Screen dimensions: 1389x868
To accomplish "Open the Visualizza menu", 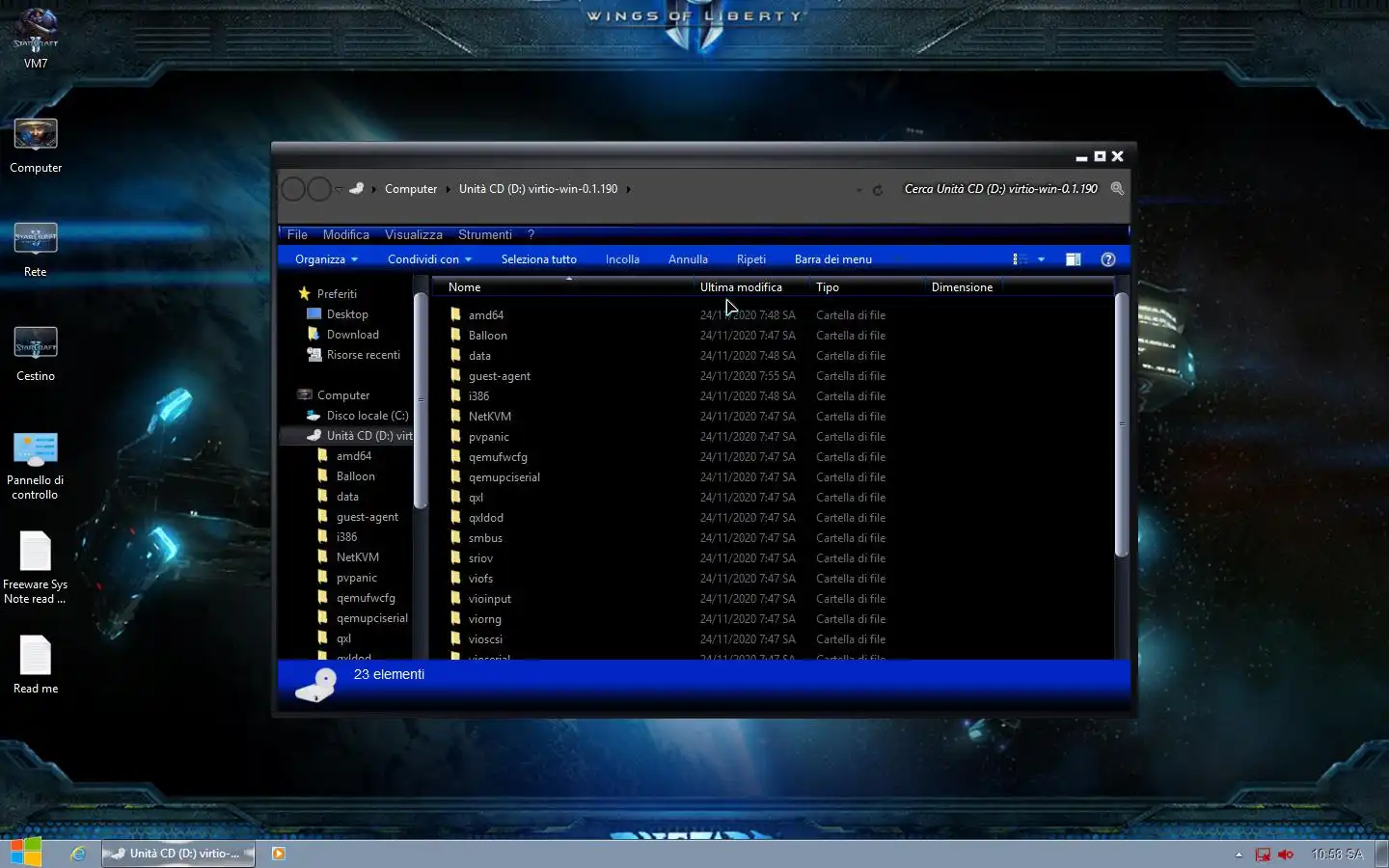I will click(x=414, y=235).
